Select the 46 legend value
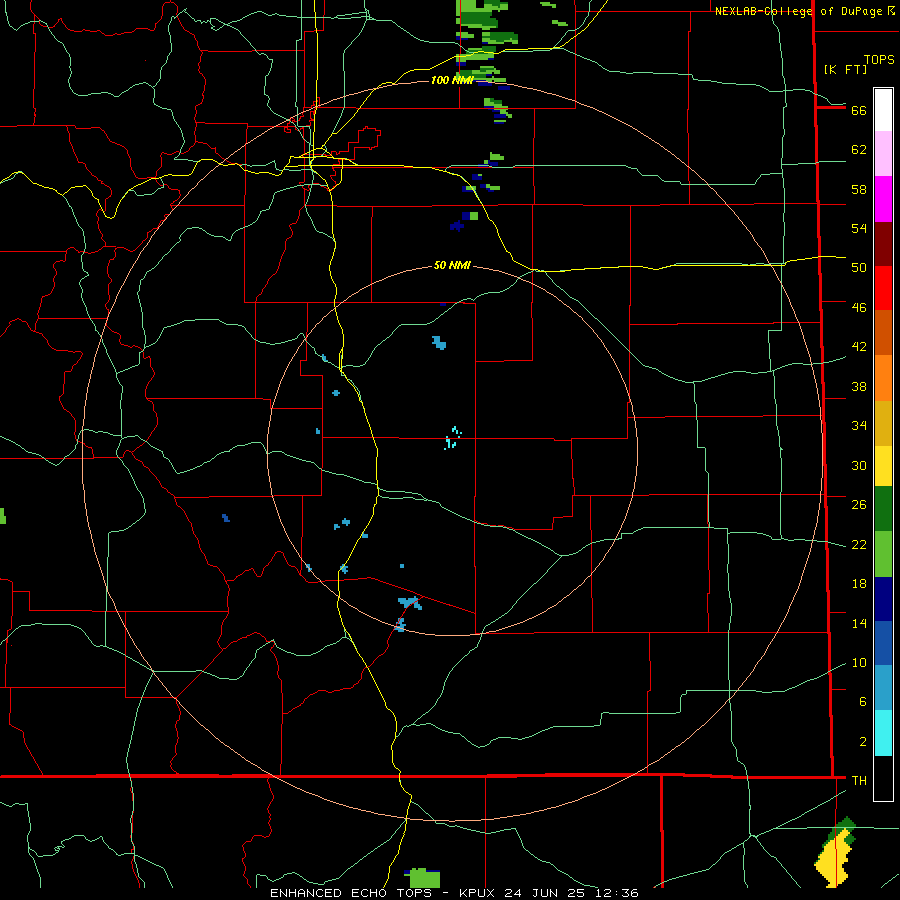Viewport: 900px width, 900px height. tap(859, 308)
